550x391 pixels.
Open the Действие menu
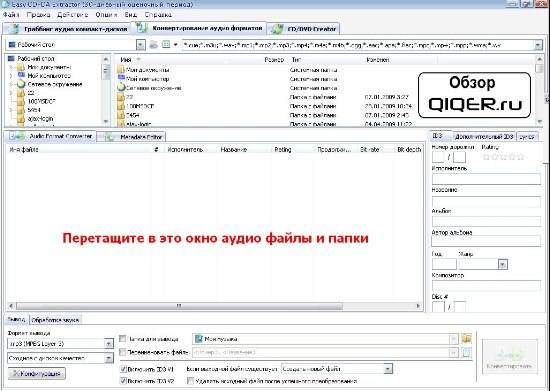[72, 15]
